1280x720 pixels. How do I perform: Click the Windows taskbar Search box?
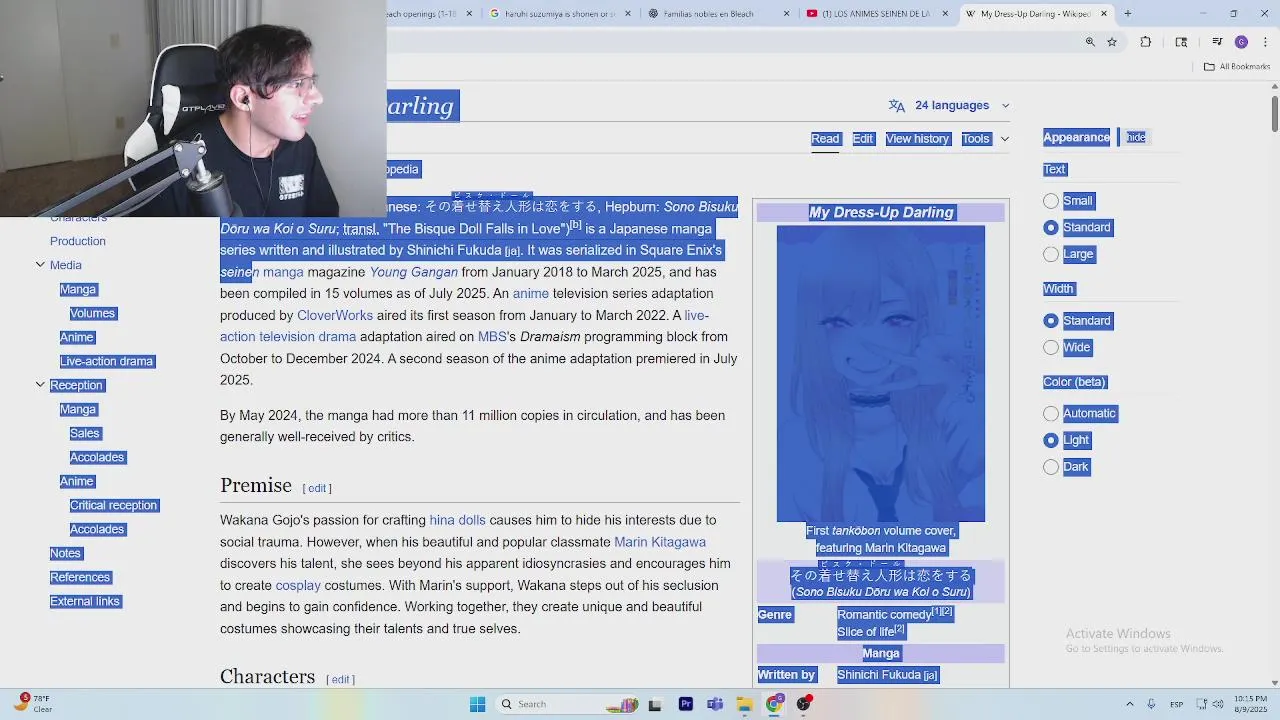567,704
